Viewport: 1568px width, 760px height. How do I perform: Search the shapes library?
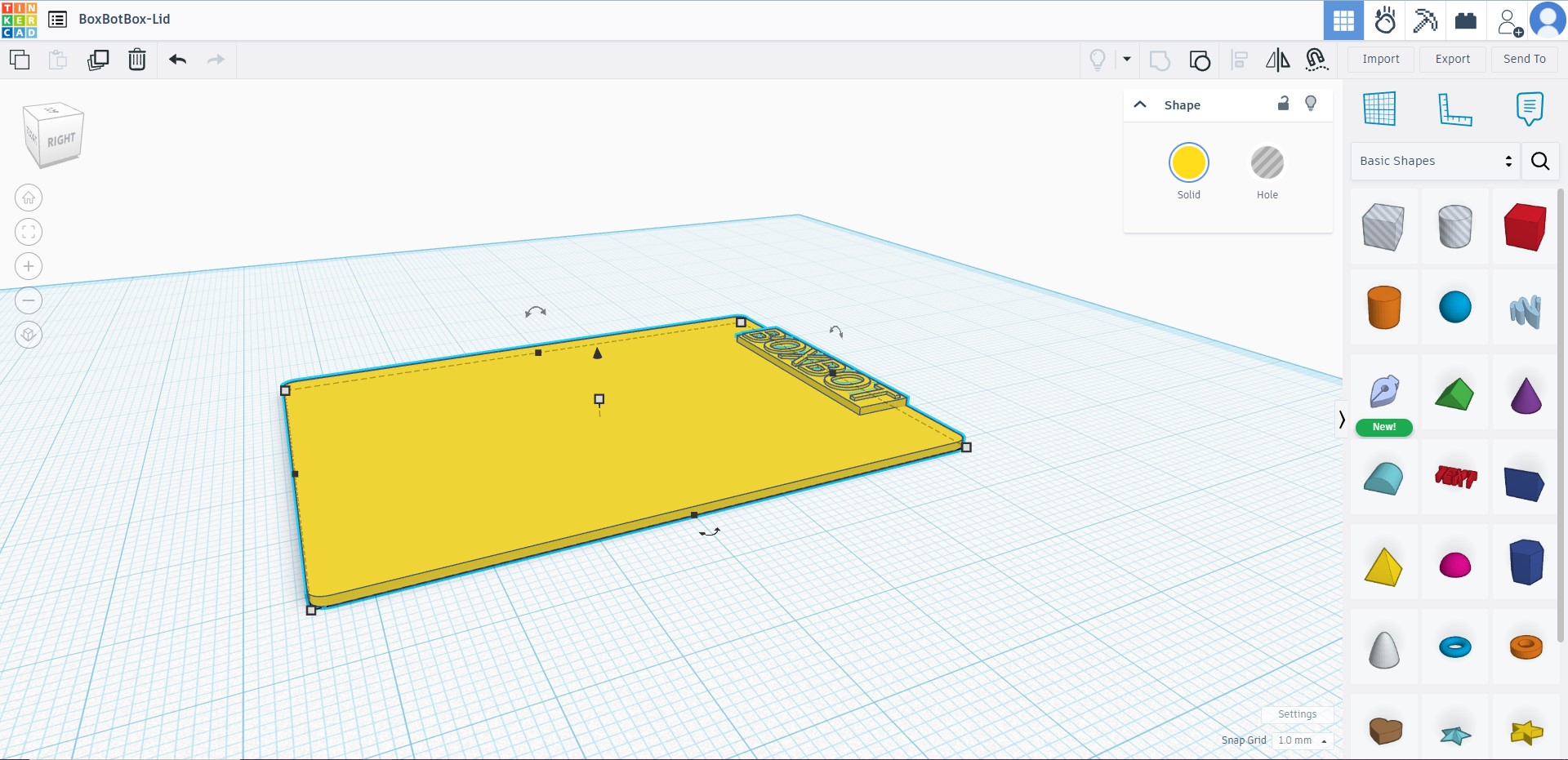[x=1540, y=161]
